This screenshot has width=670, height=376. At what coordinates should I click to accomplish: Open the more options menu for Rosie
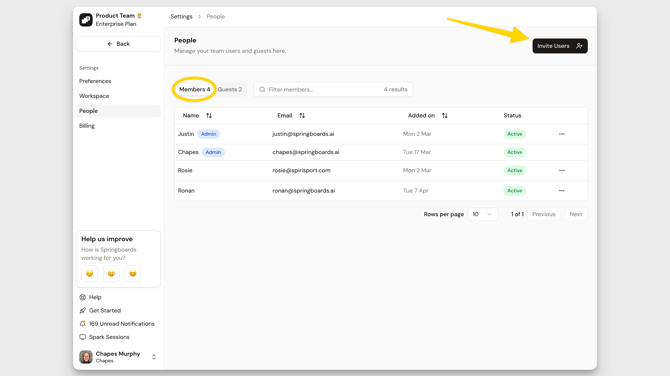coord(561,170)
